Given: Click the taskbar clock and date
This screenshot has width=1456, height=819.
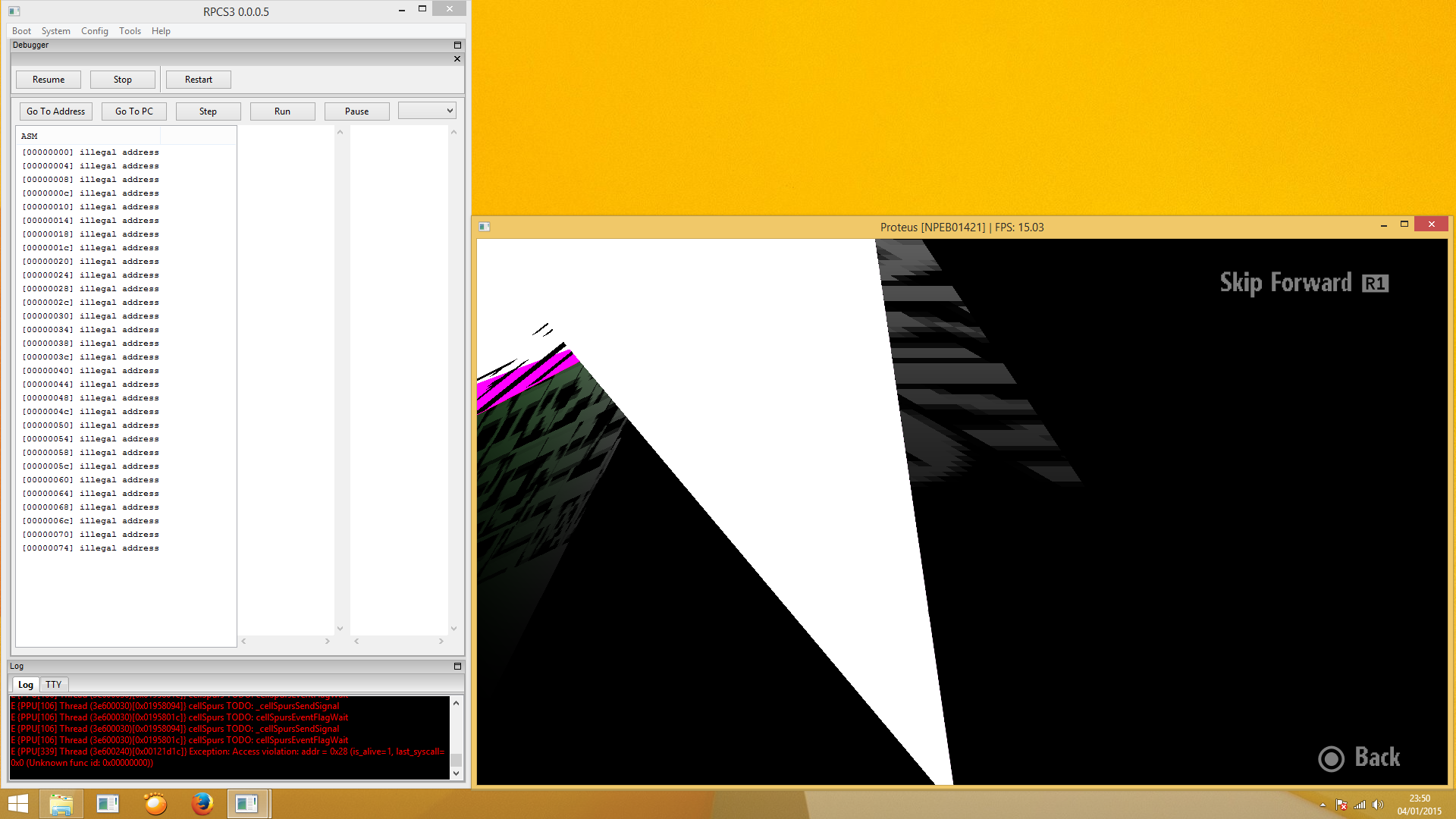Looking at the screenshot, I should [x=1420, y=805].
